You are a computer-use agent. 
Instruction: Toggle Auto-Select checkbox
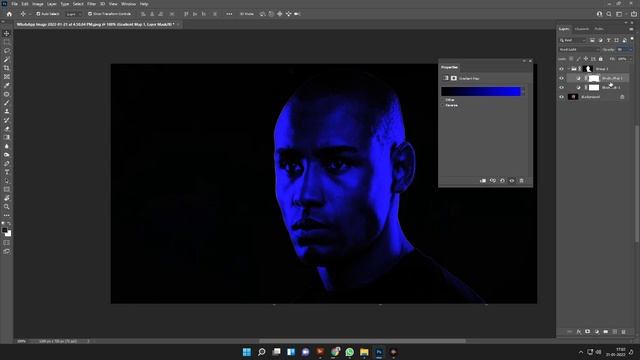pyautogui.click(x=38, y=14)
